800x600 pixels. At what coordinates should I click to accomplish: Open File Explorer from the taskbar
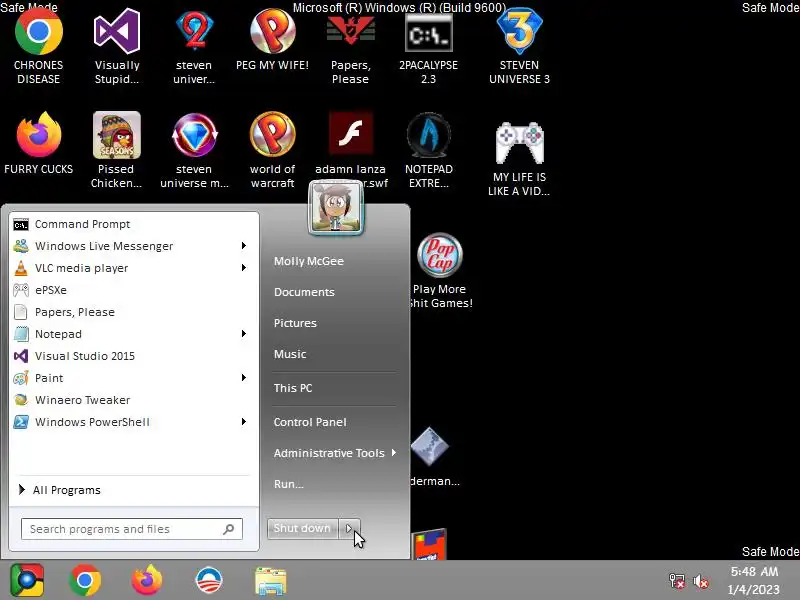(x=270, y=581)
